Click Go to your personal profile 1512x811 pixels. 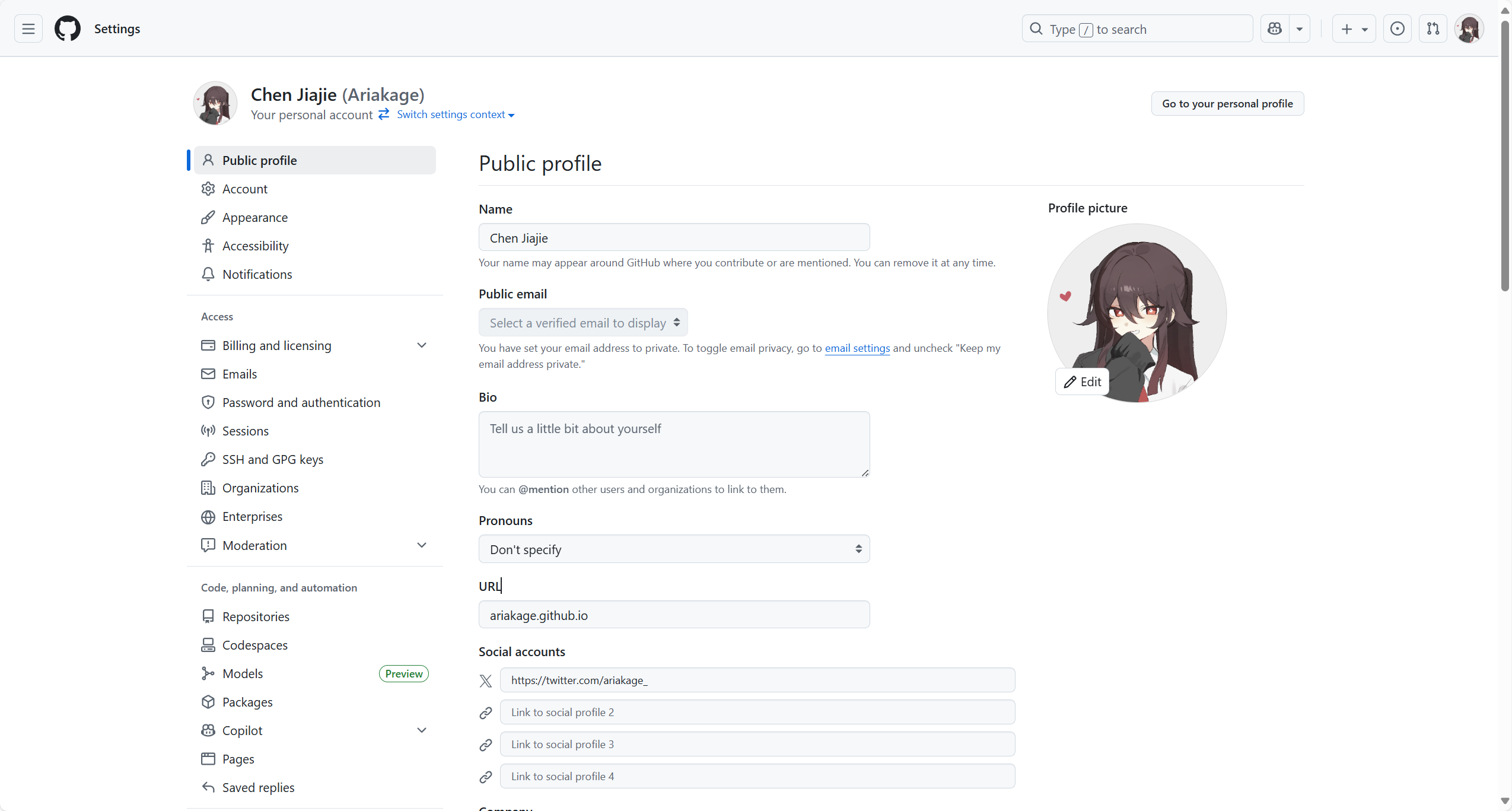[x=1227, y=104]
